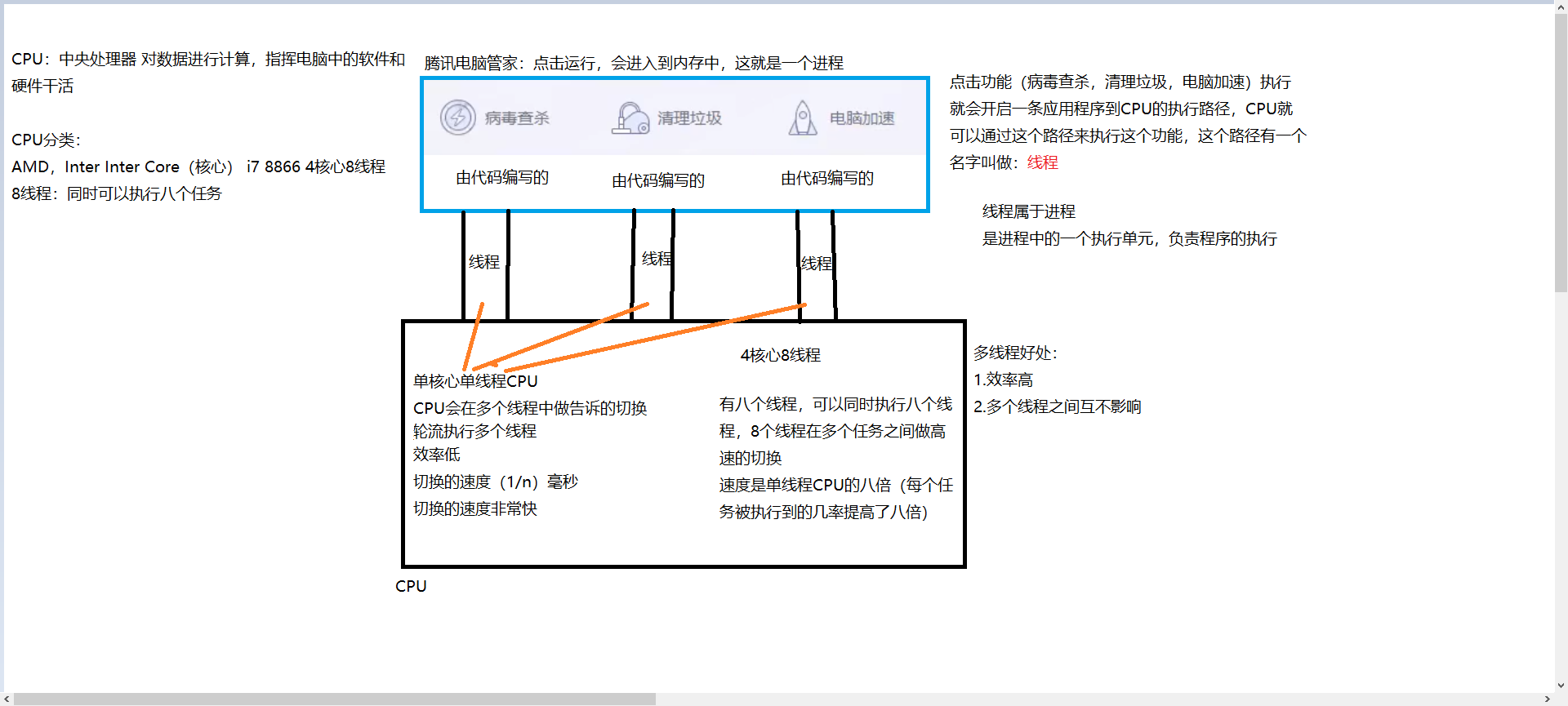Click the vacuum cleaner icon beside 清理垃圾
The image size is (1568, 706).
pyautogui.click(x=630, y=118)
